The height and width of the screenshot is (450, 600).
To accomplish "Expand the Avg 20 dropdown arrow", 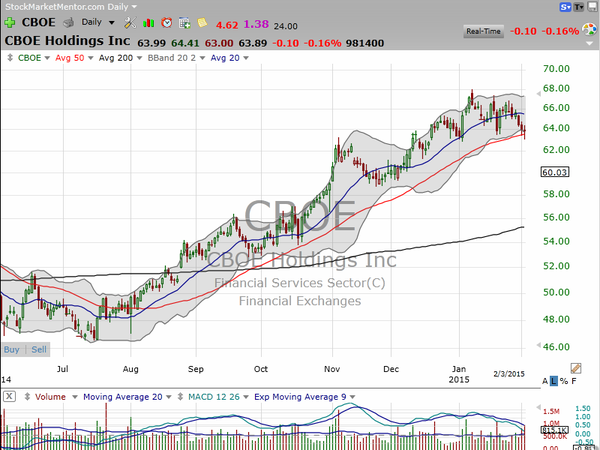I will 246,58.
